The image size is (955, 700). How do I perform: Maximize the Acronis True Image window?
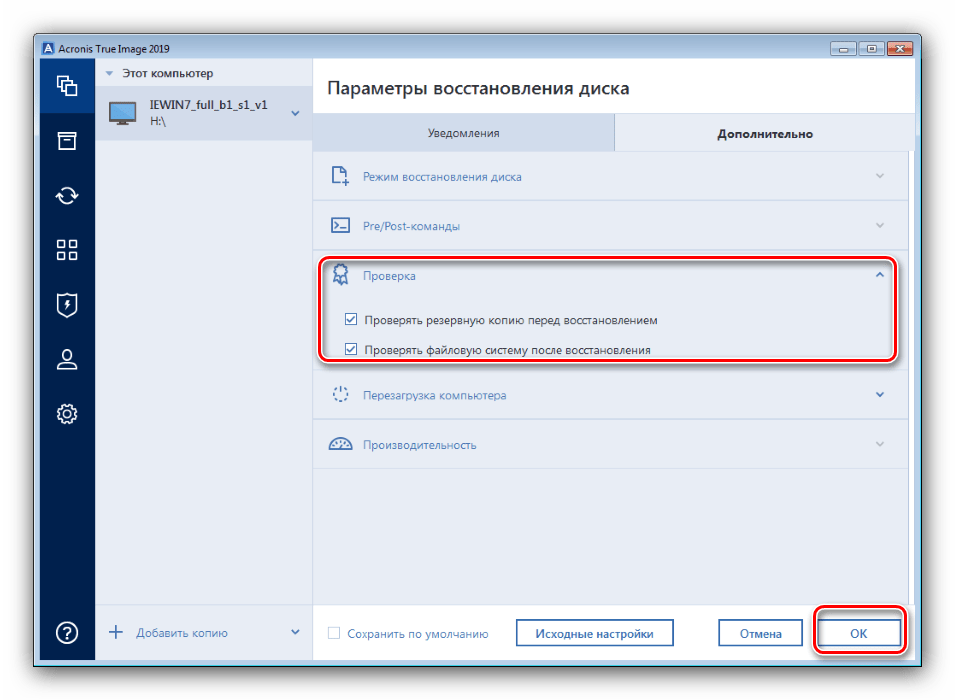point(872,49)
